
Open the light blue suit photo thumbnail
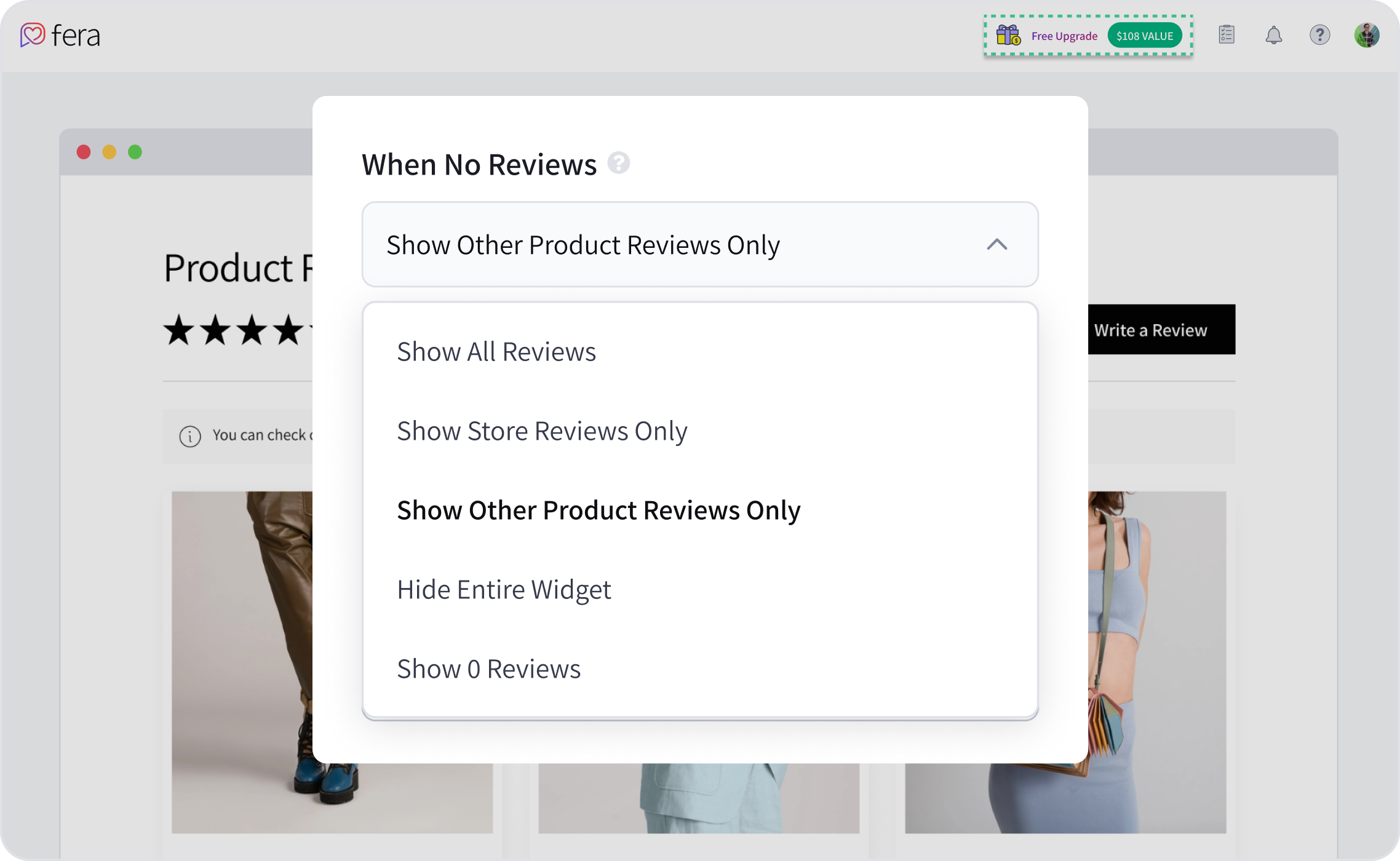tap(699, 798)
